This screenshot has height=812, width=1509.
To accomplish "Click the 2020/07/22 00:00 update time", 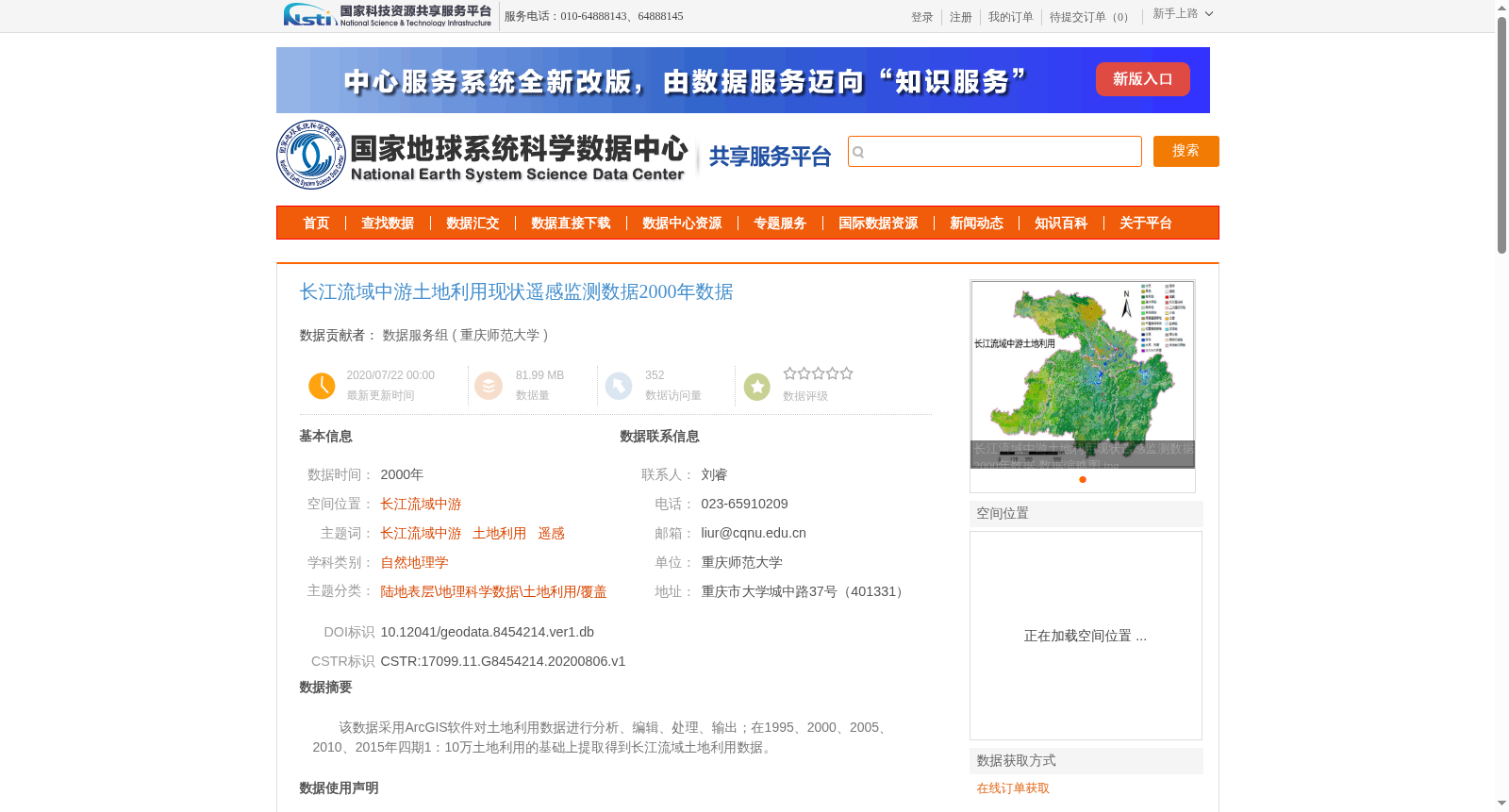I will point(390,375).
